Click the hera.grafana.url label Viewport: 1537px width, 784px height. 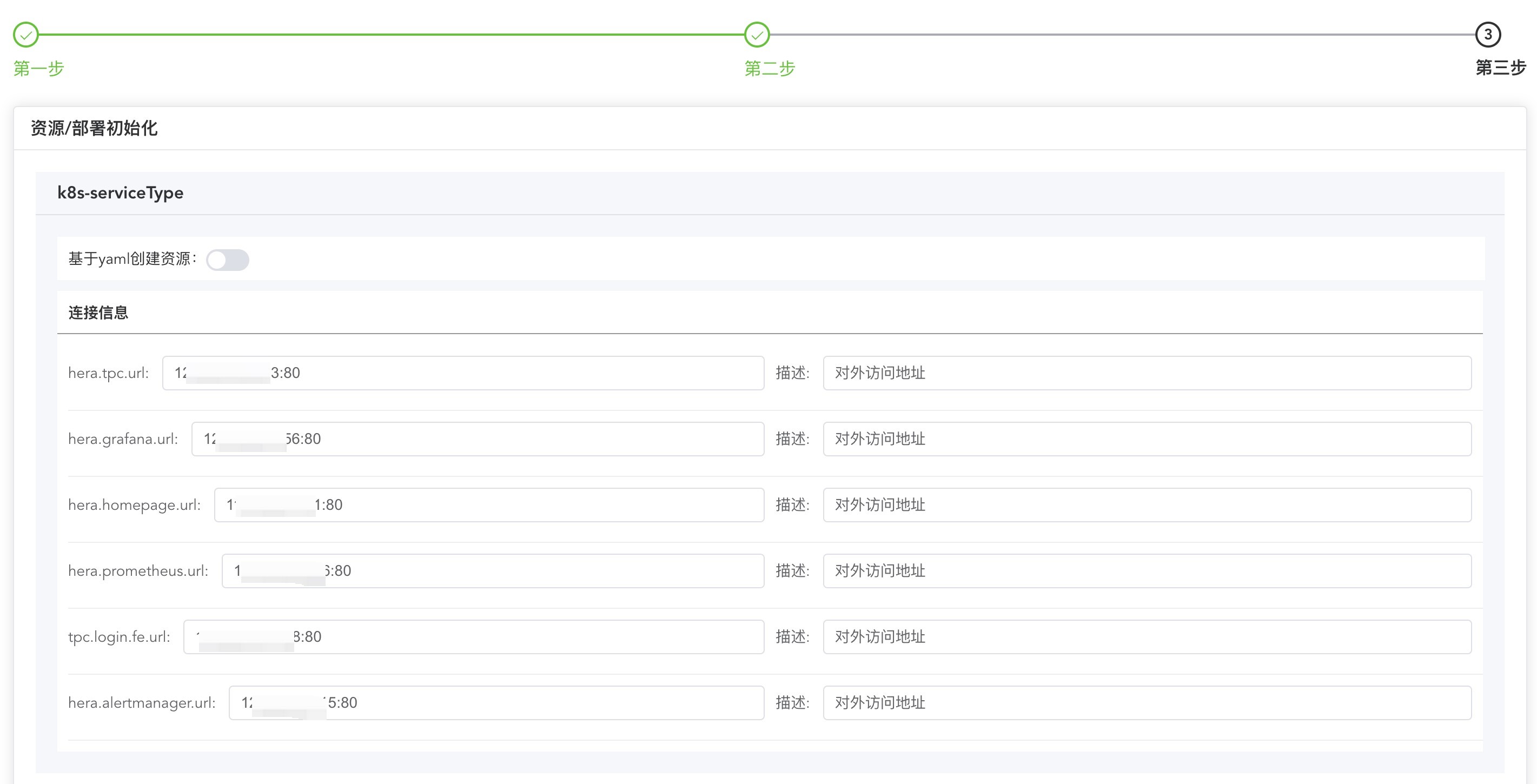point(123,439)
